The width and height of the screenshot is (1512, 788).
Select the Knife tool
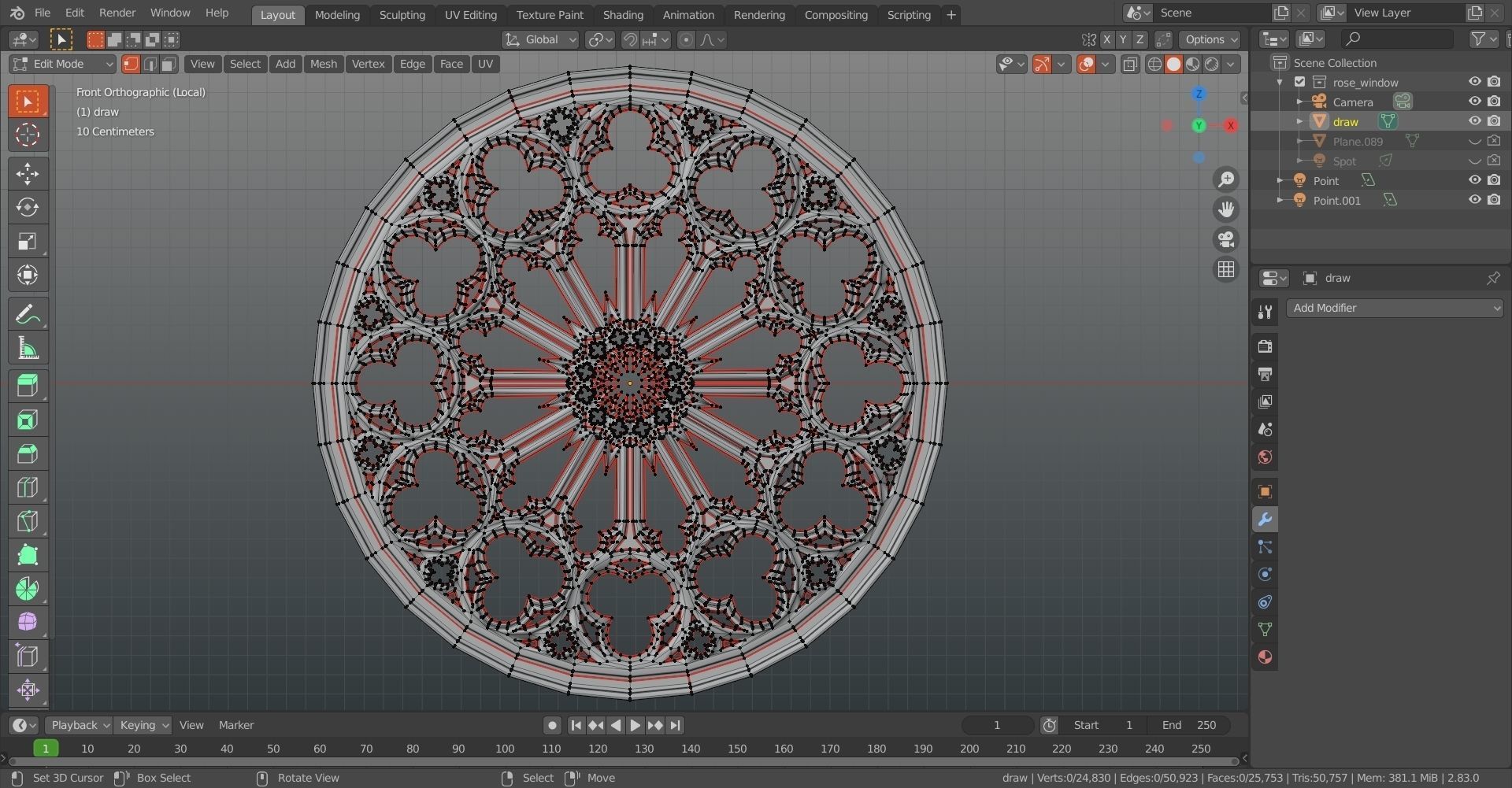coord(28,521)
